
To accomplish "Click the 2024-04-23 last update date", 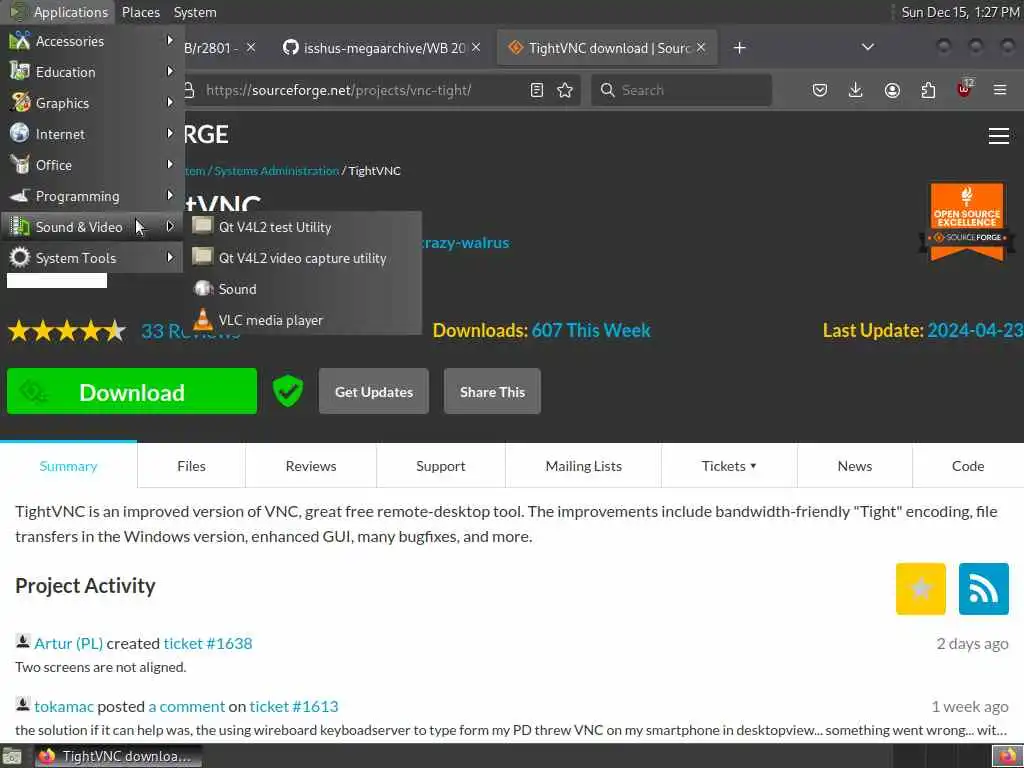I will (x=975, y=330).
